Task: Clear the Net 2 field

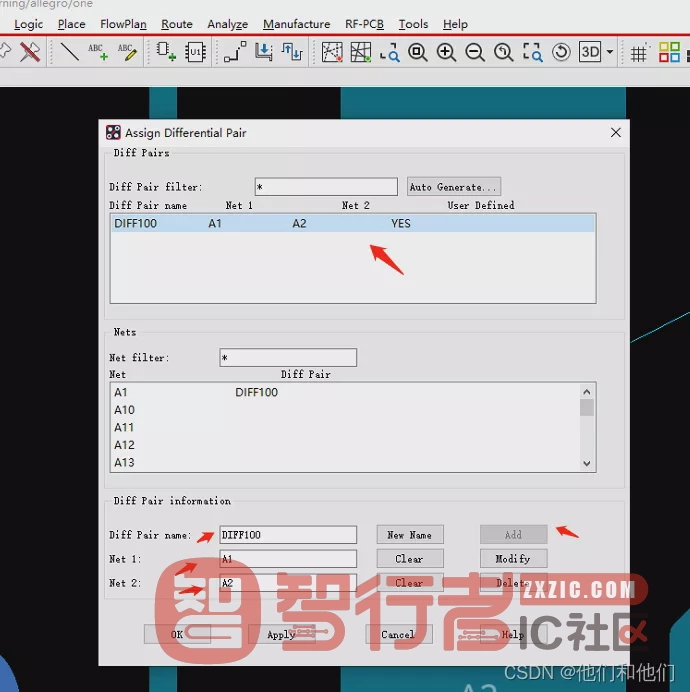Action: coord(410,582)
